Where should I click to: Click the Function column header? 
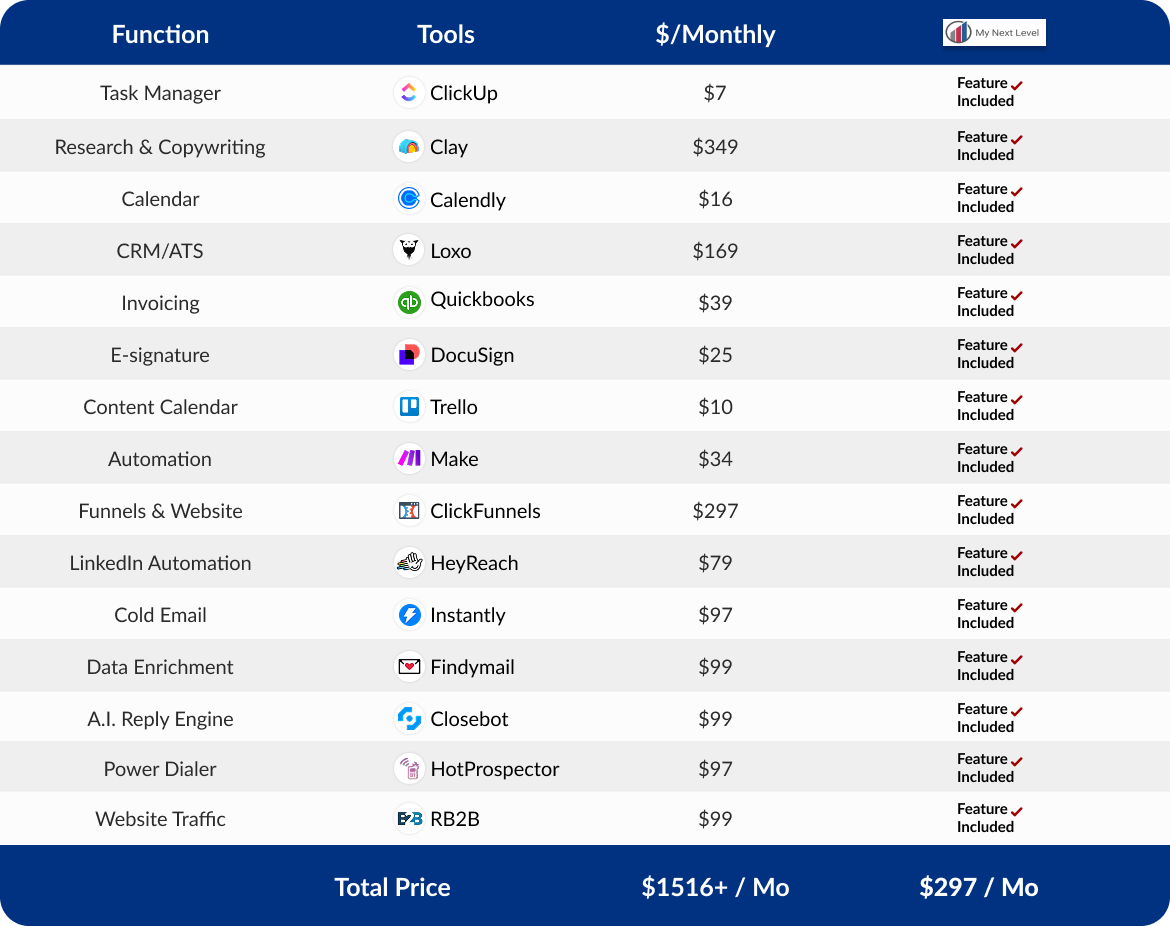[x=160, y=34]
